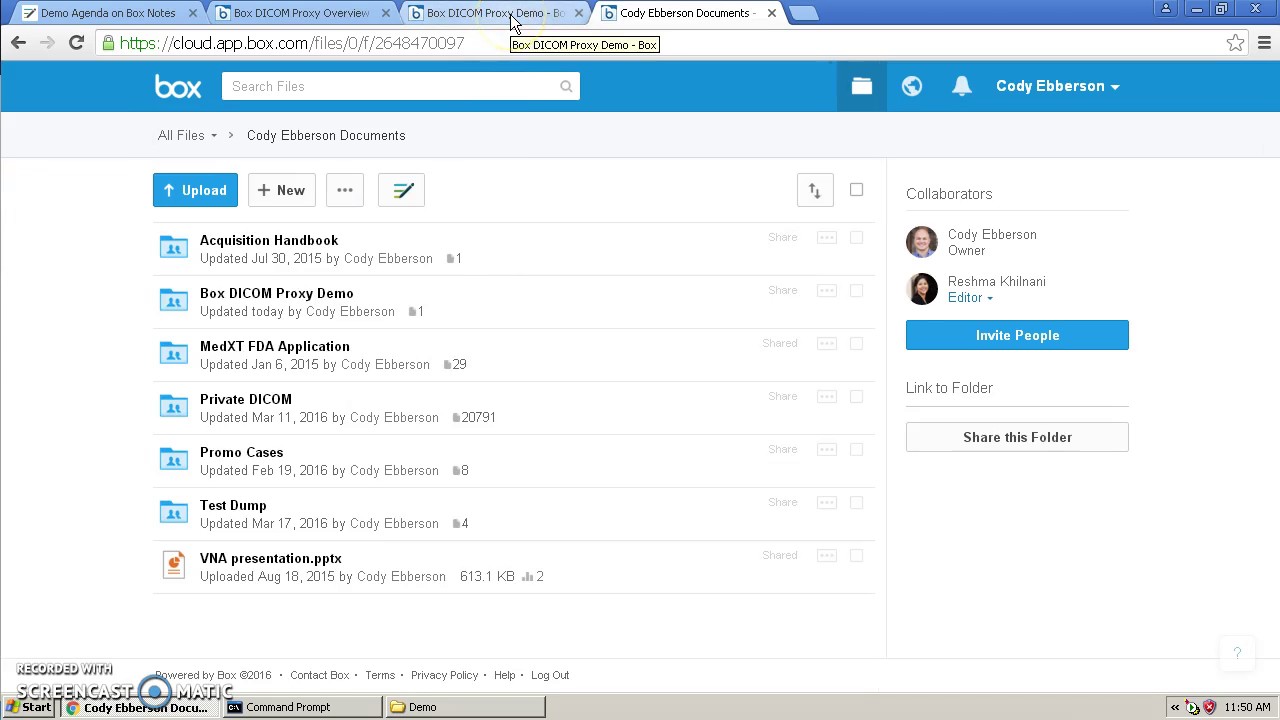The width and height of the screenshot is (1280, 720).
Task: Check the Private DICOM checkbox
Action: pos(856,397)
